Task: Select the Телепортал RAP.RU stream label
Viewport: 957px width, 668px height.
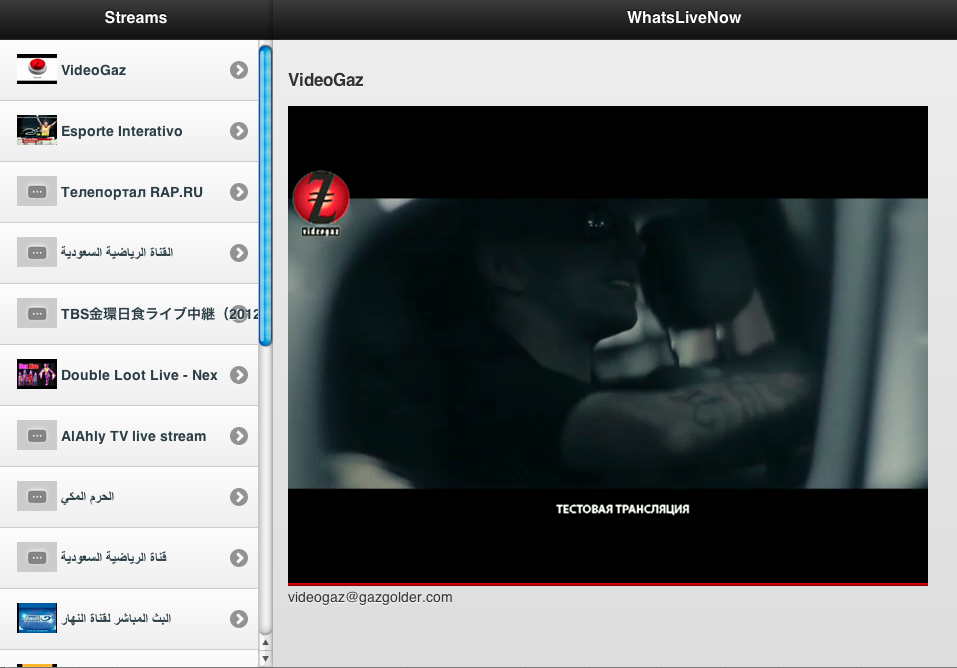Action: pyautogui.click(x=132, y=192)
